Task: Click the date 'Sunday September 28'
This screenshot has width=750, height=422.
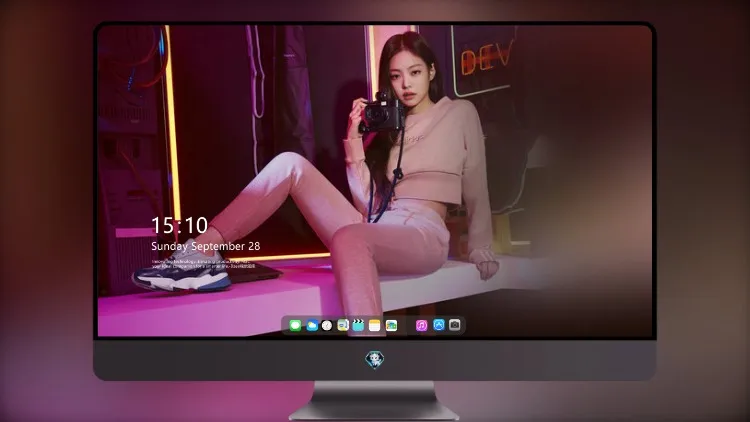Action: point(206,246)
